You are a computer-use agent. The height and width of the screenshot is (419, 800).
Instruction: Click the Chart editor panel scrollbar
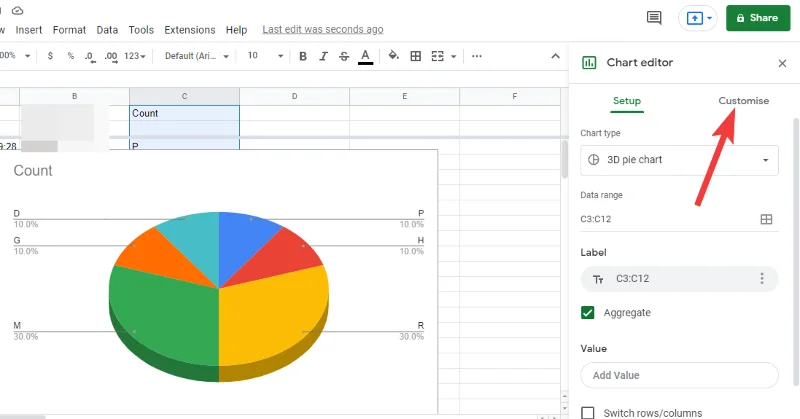point(796,253)
